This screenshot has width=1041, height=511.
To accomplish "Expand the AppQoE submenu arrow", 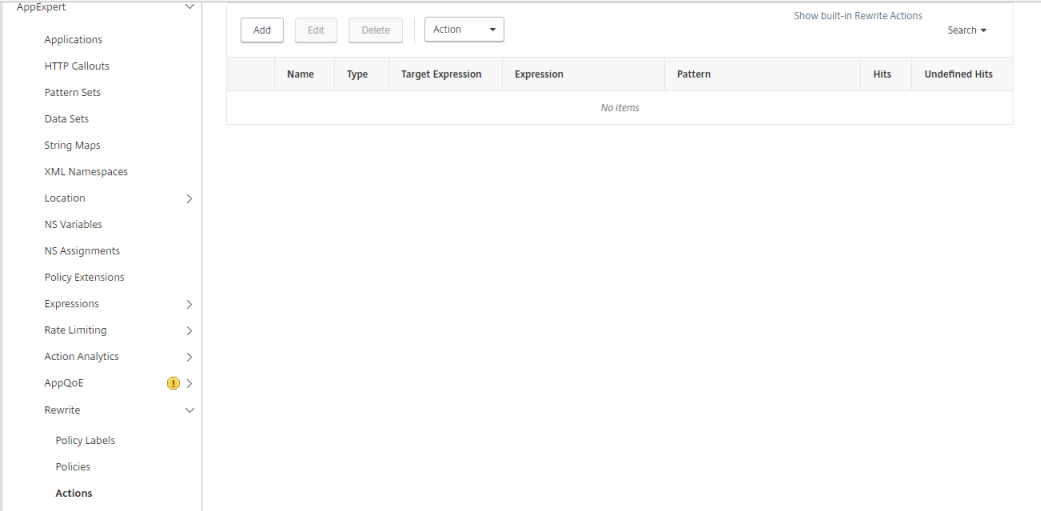I will 189,383.
